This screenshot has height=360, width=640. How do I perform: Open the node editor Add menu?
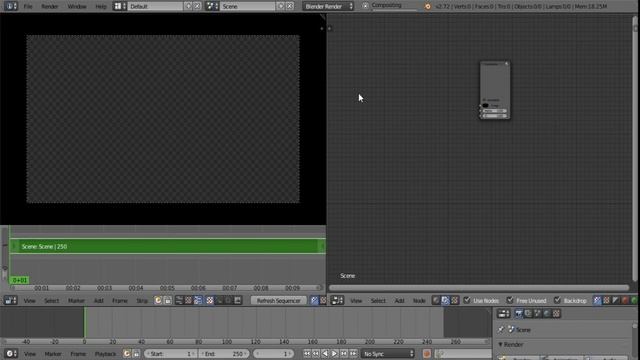[399, 301]
